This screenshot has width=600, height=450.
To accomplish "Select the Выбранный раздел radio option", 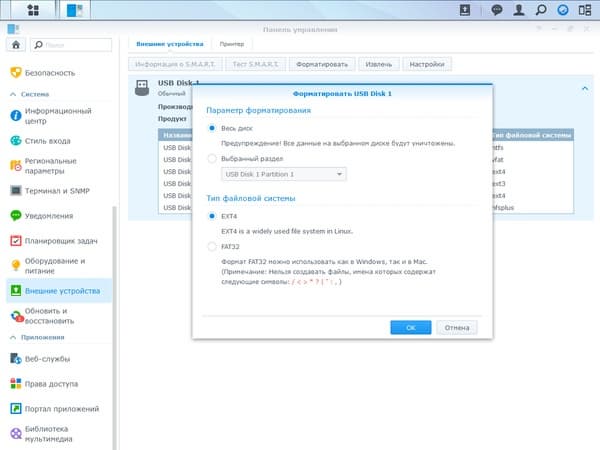I will pyautogui.click(x=212, y=158).
